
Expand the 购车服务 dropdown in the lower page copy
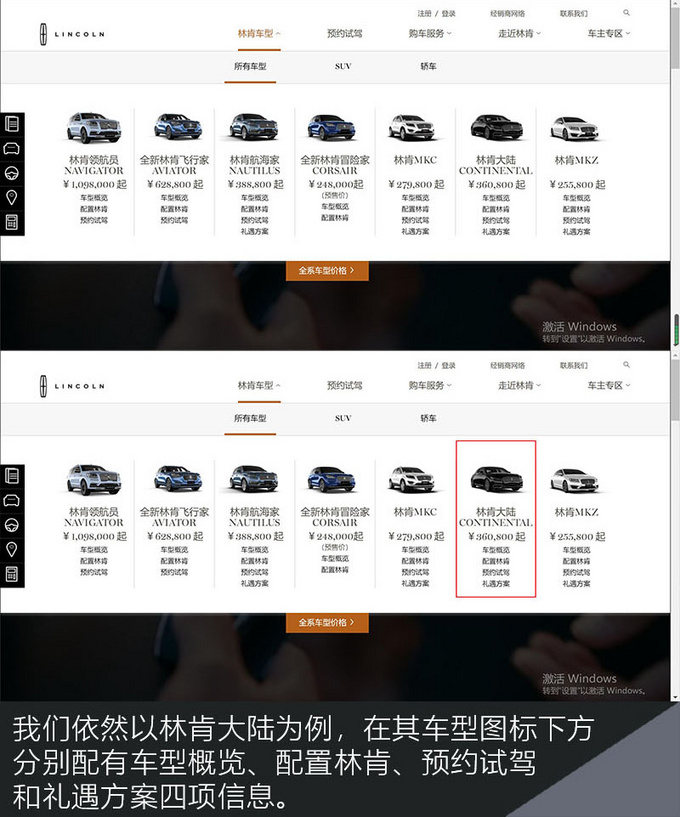tap(430, 386)
